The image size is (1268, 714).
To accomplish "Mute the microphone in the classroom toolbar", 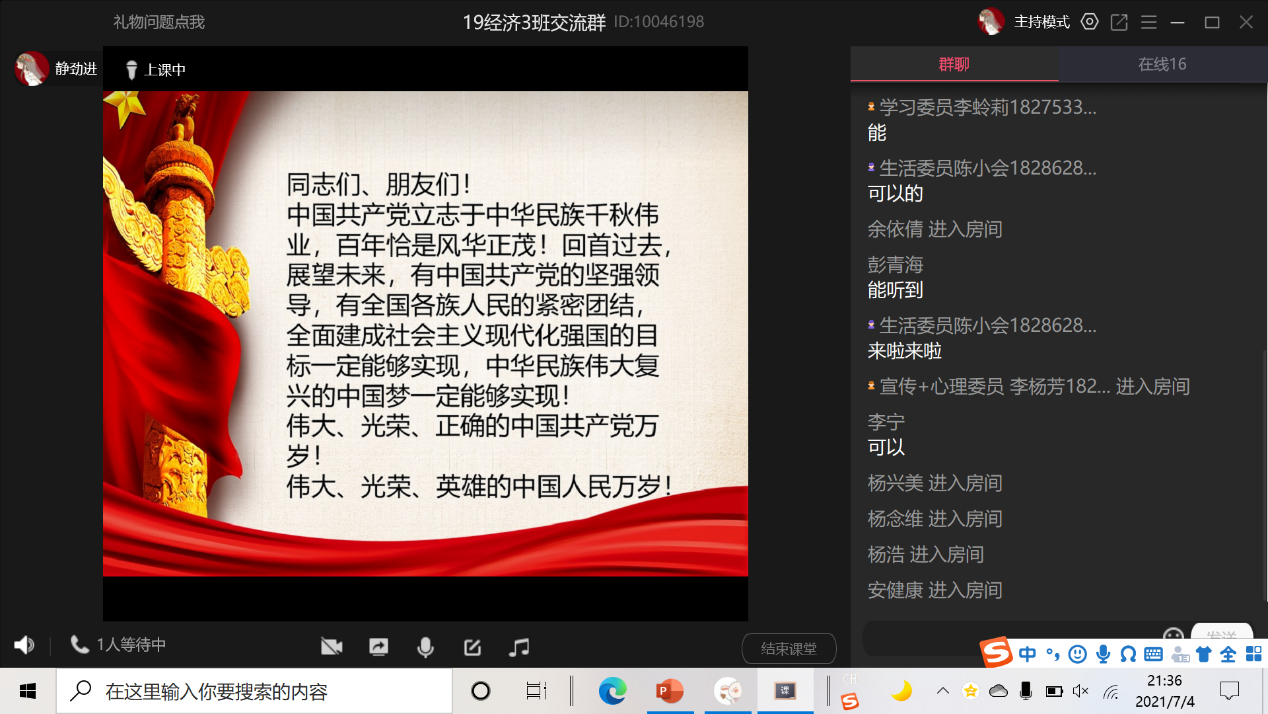I will pos(425,647).
